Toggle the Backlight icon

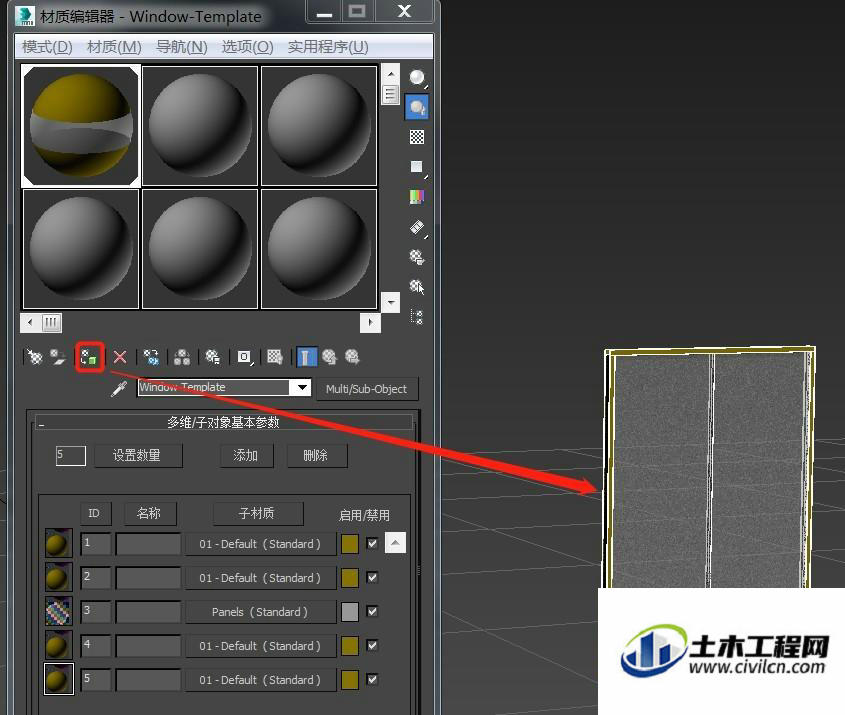(x=417, y=107)
